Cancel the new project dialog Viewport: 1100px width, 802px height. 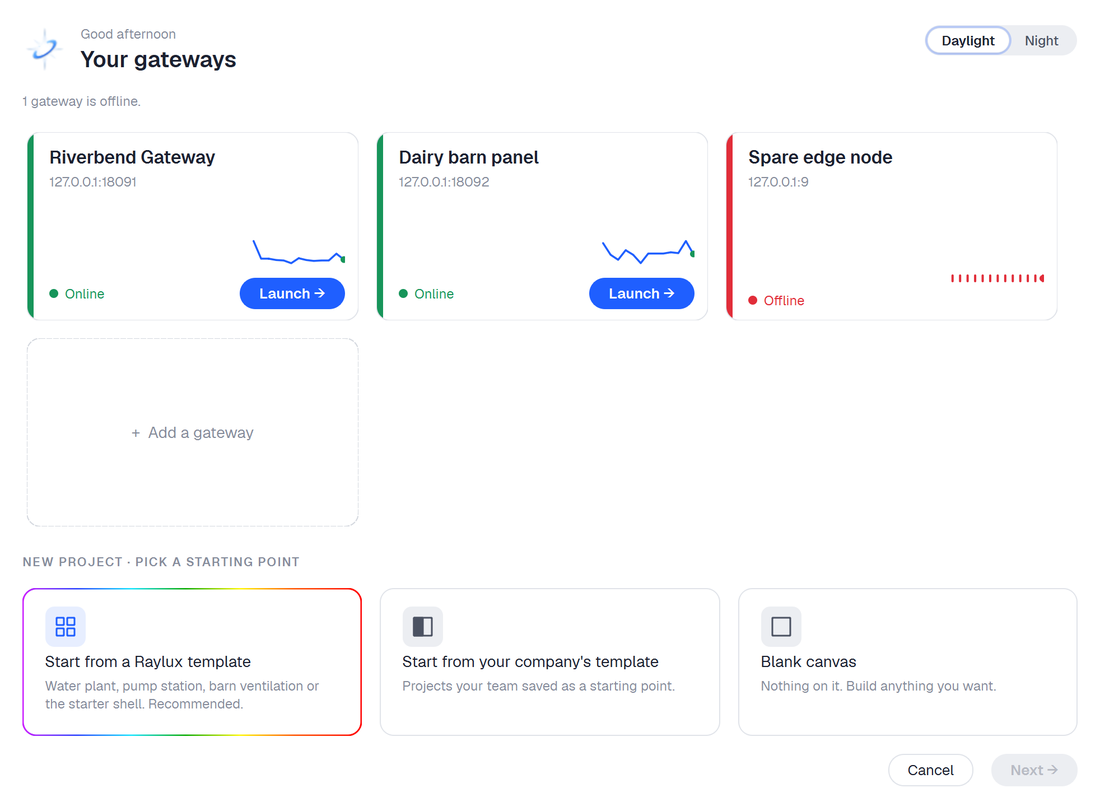coord(930,770)
